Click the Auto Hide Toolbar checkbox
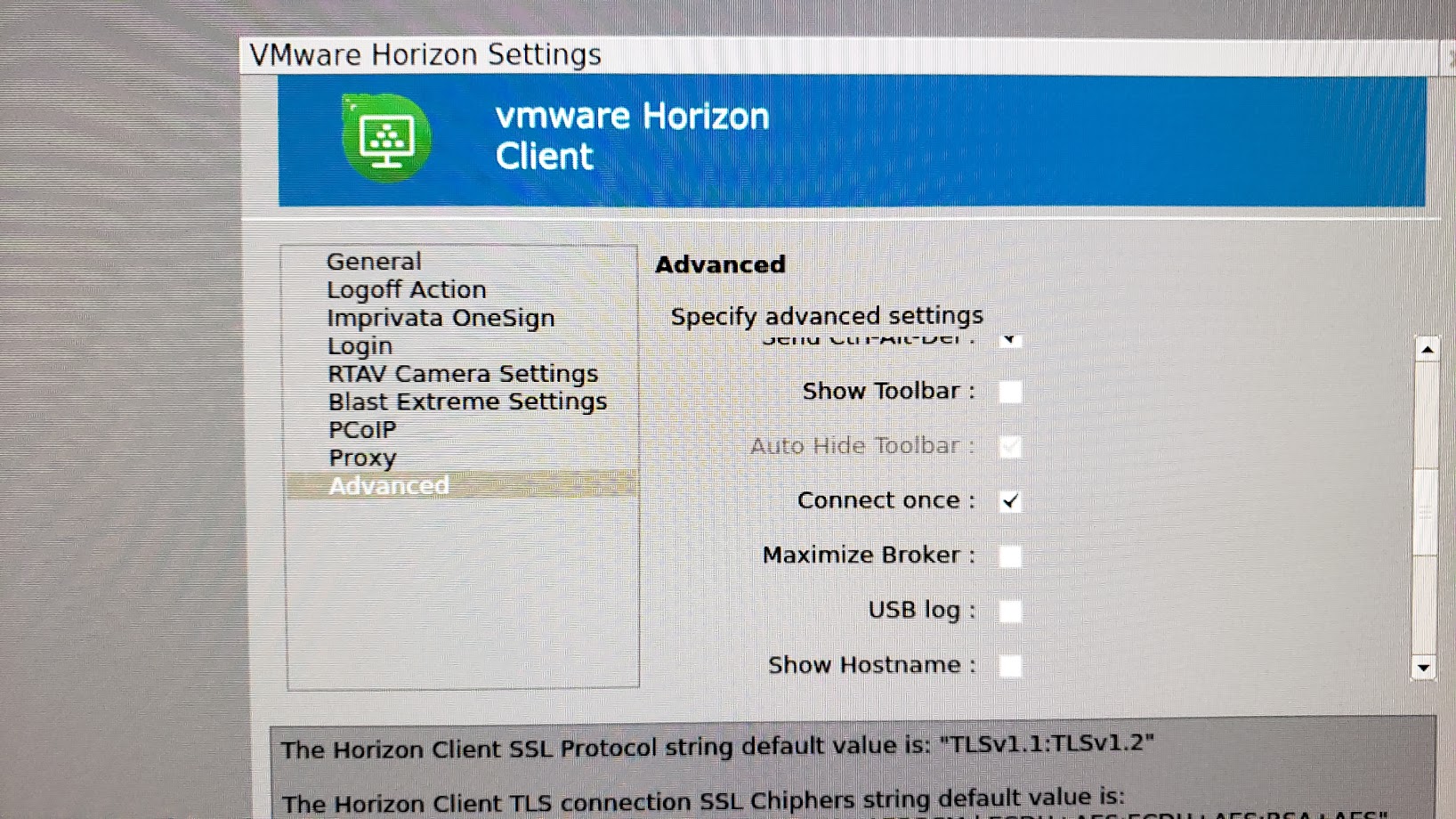 tap(1010, 446)
